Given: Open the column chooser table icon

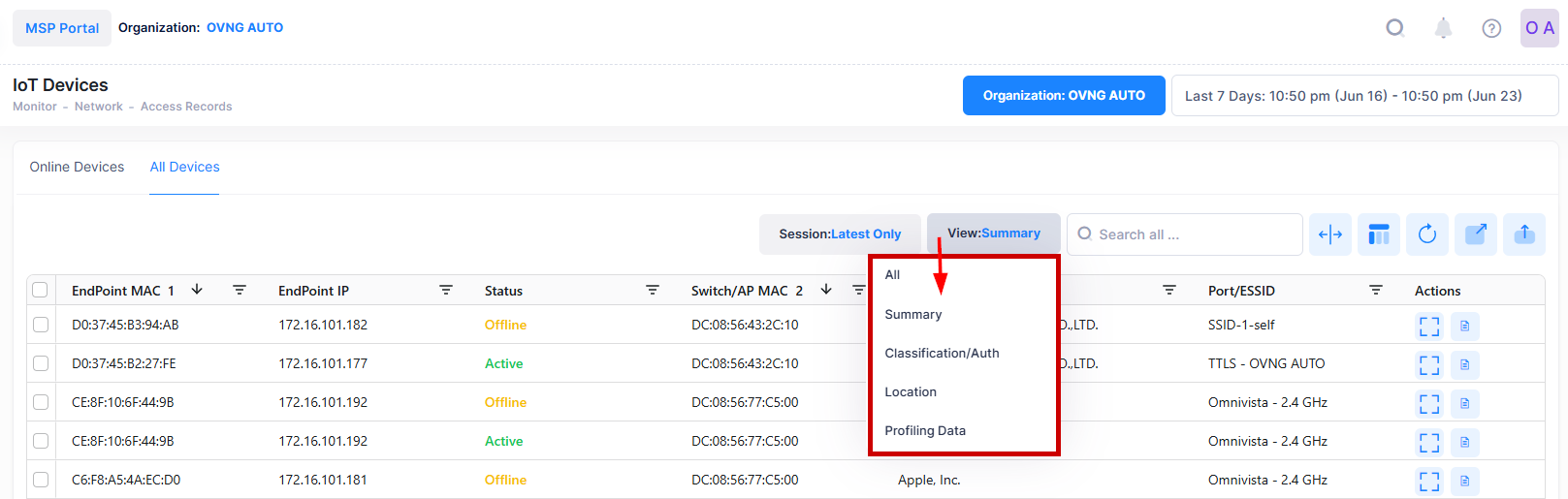Looking at the screenshot, I should [1379, 234].
